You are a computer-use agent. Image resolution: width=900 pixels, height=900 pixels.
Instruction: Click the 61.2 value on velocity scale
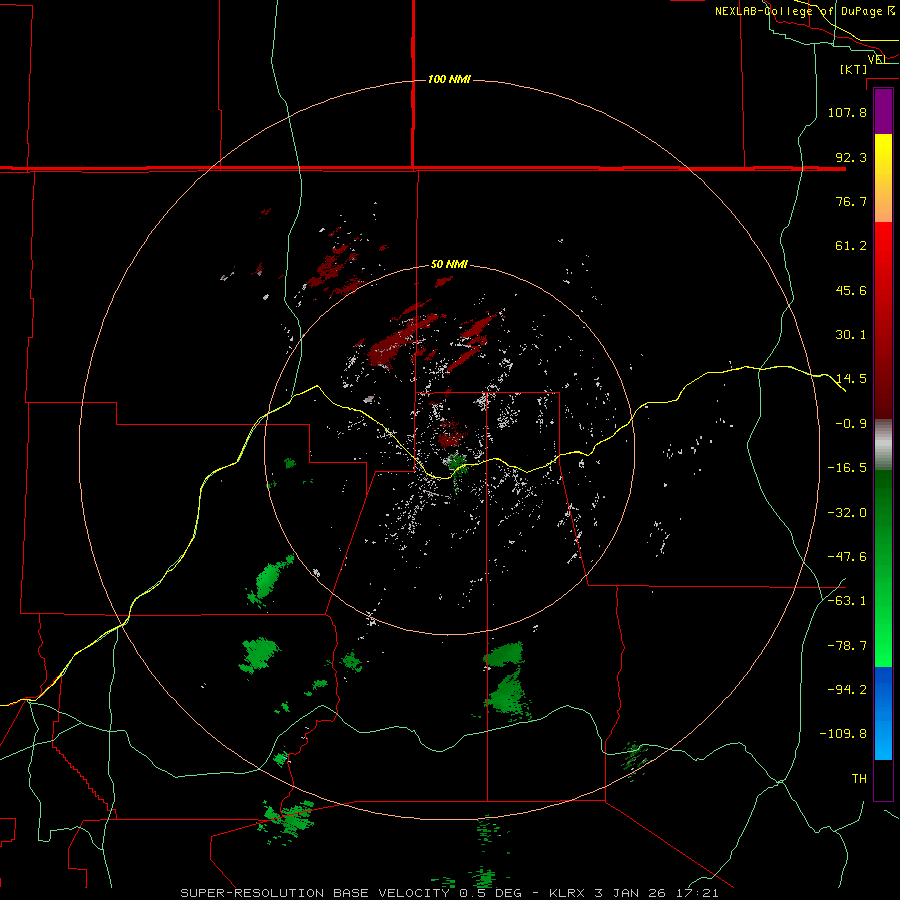[851, 246]
